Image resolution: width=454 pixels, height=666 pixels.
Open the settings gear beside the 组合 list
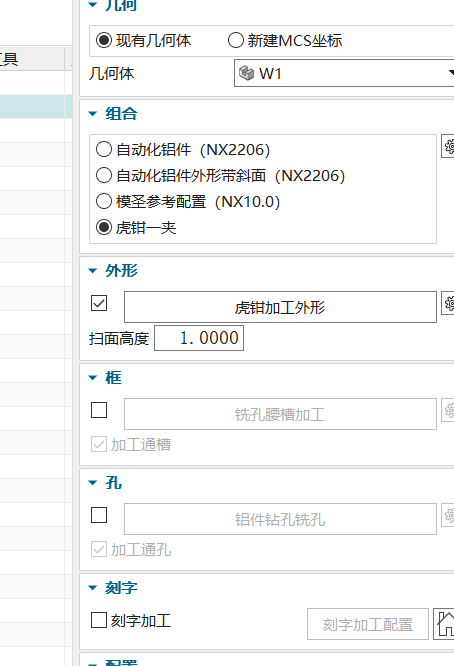448,146
